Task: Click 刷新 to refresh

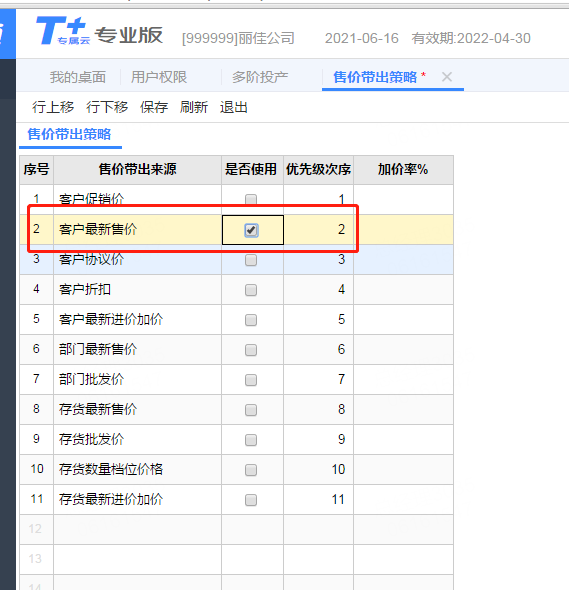Action: pos(194,107)
